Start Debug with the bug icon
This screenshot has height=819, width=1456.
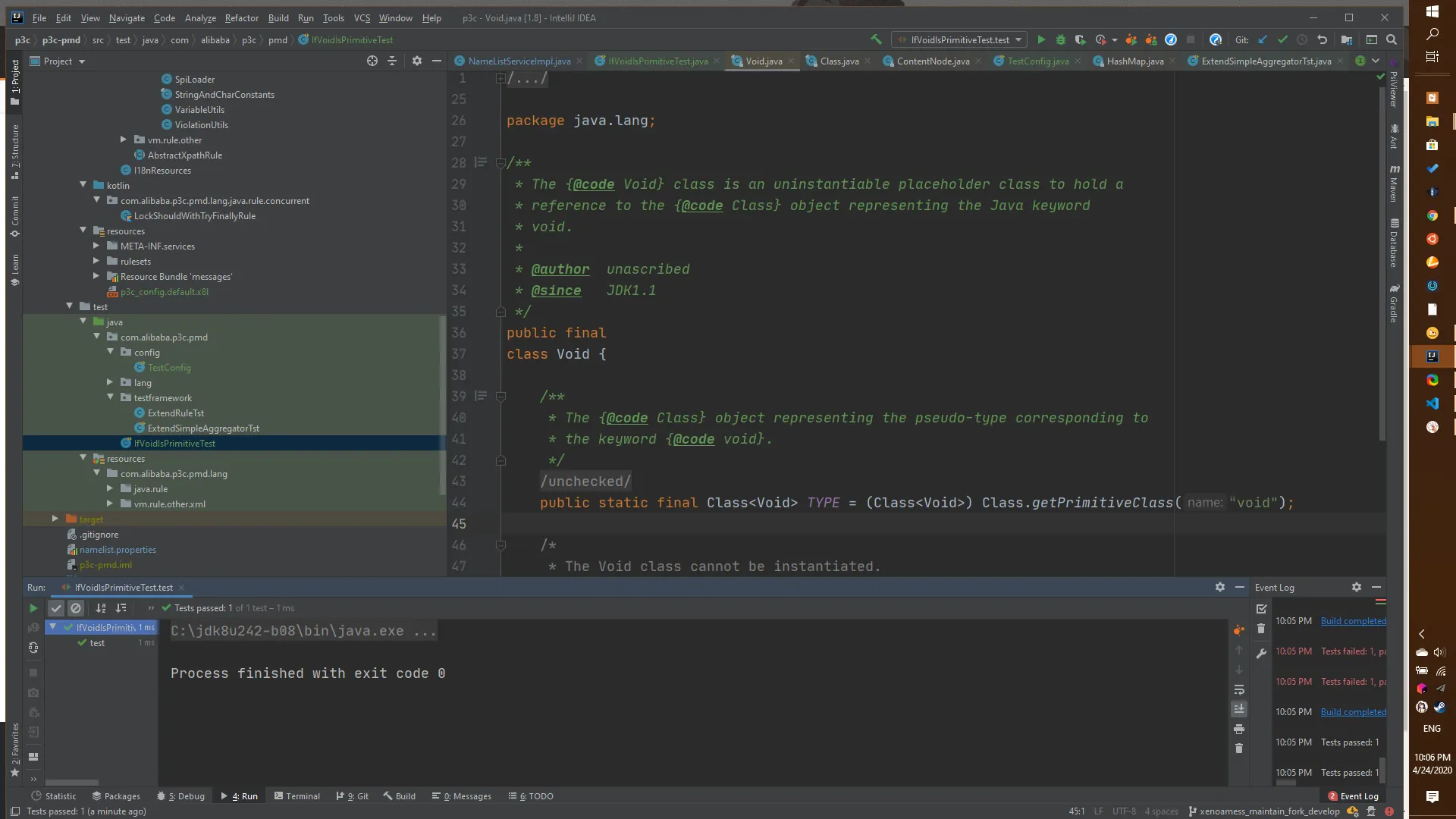[1061, 39]
